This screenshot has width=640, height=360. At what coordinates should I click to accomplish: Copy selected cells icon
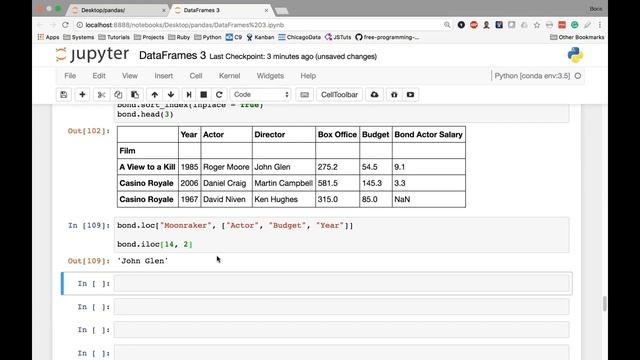[118, 95]
